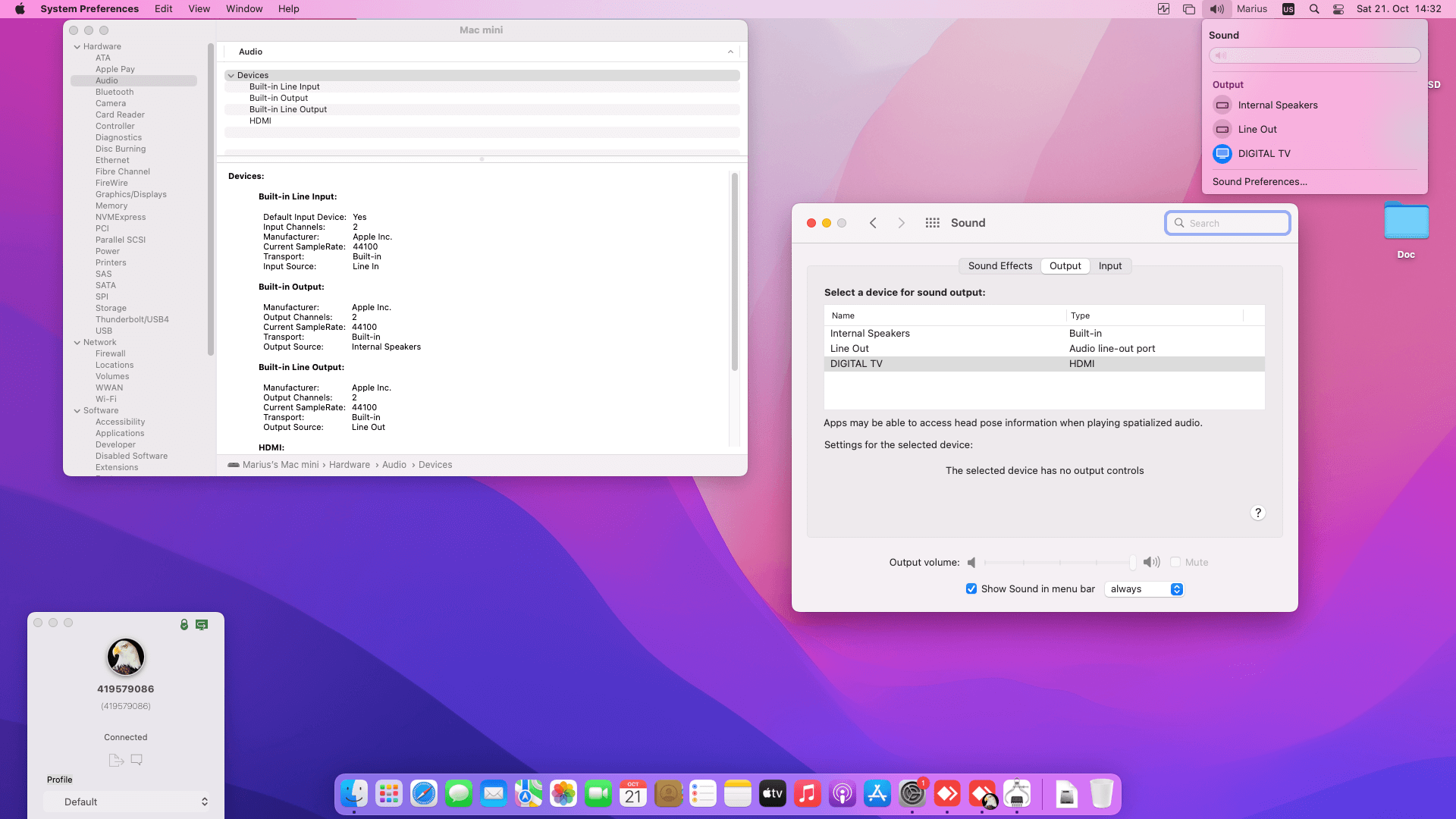Viewport: 1456px width, 819px height.
Task: Click the back arrow in Sound preferences
Action: coord(873,223)
